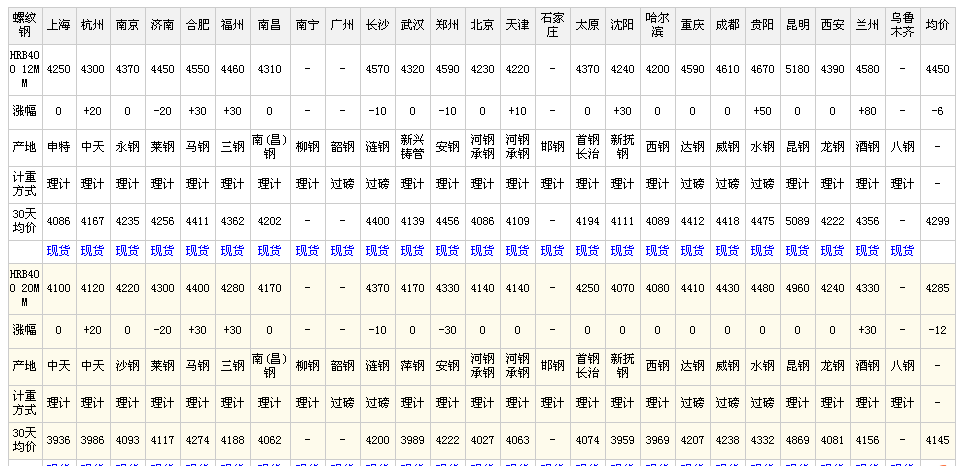Open the 现货 link in the 南宁 column above 20MM rows
The image size is (965, 466).
tap(307, 251)
